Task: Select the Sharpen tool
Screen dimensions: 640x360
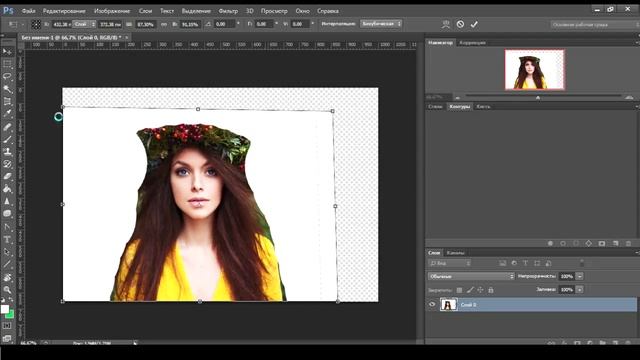Action: coord(7,202)
